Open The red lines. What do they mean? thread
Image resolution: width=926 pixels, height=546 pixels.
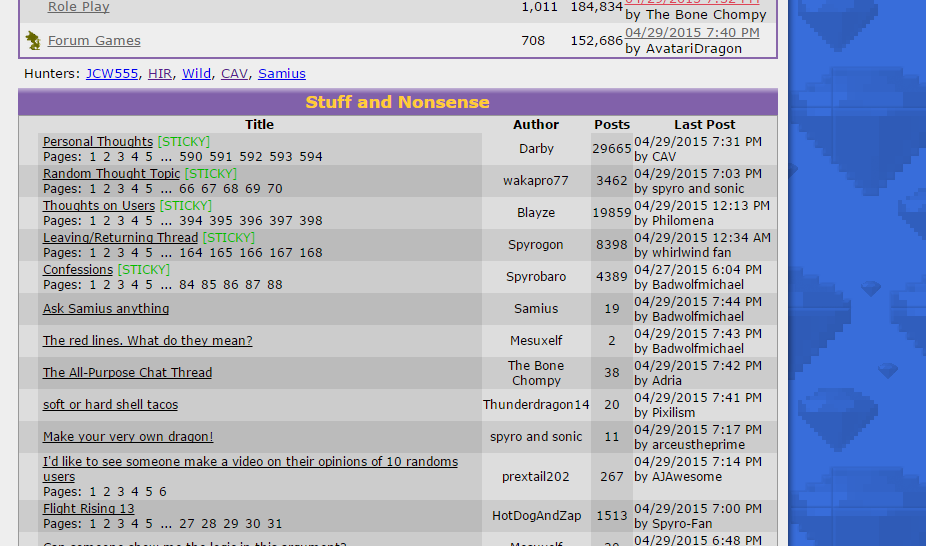click(148, 341)
